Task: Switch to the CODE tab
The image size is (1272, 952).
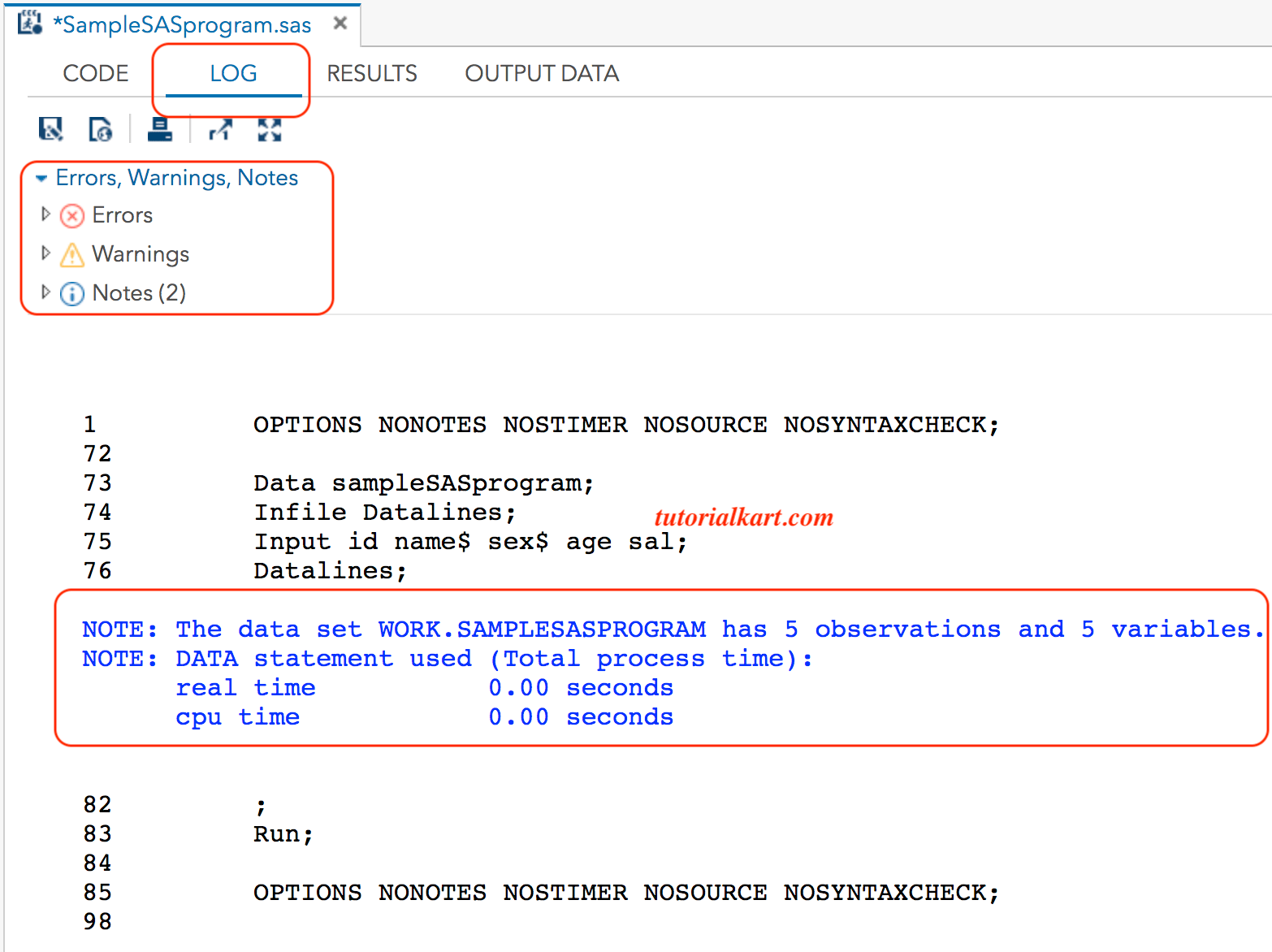Action: 95,73
